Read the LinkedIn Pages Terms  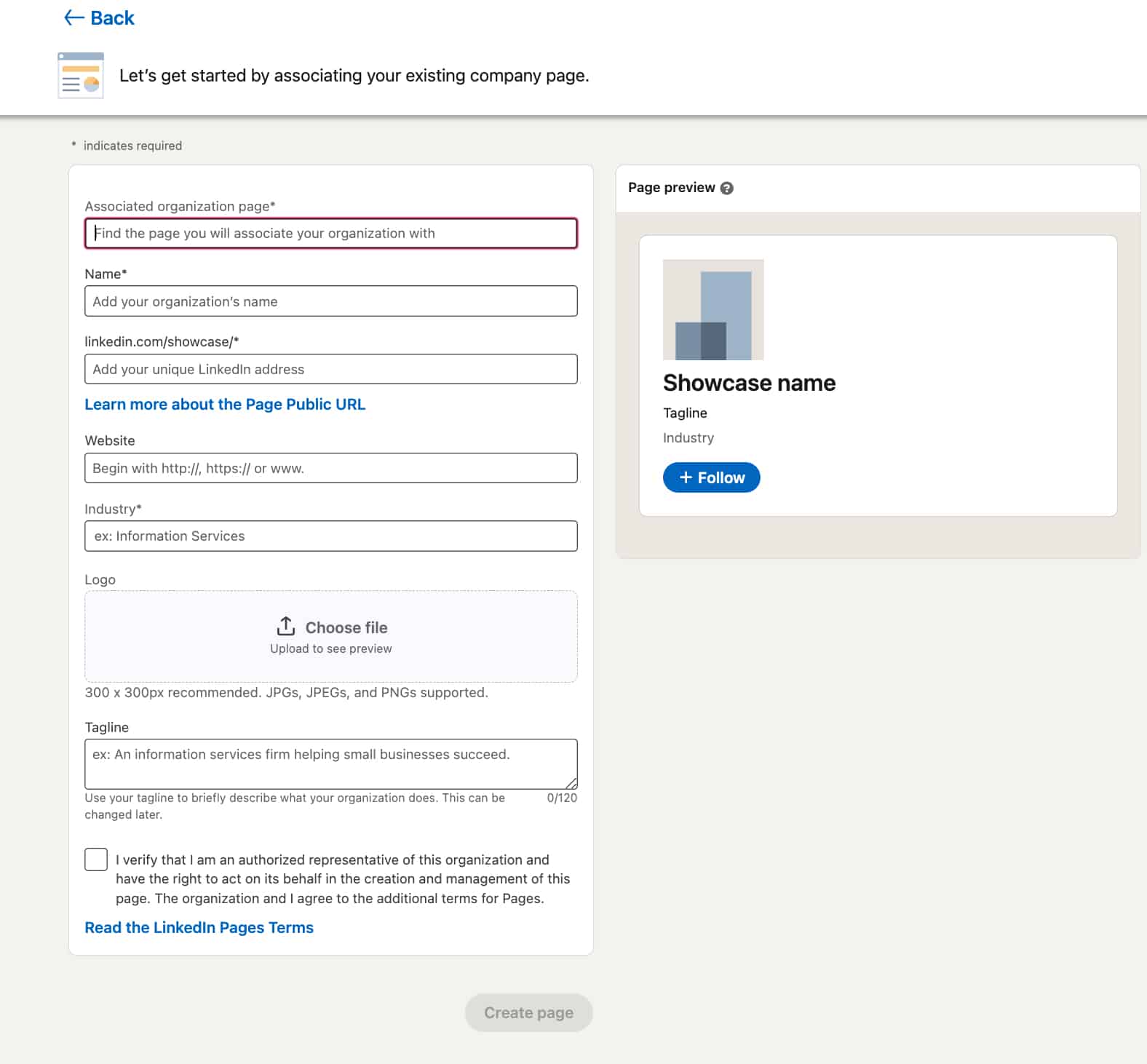pyautogui.click(x=199, y=927)
